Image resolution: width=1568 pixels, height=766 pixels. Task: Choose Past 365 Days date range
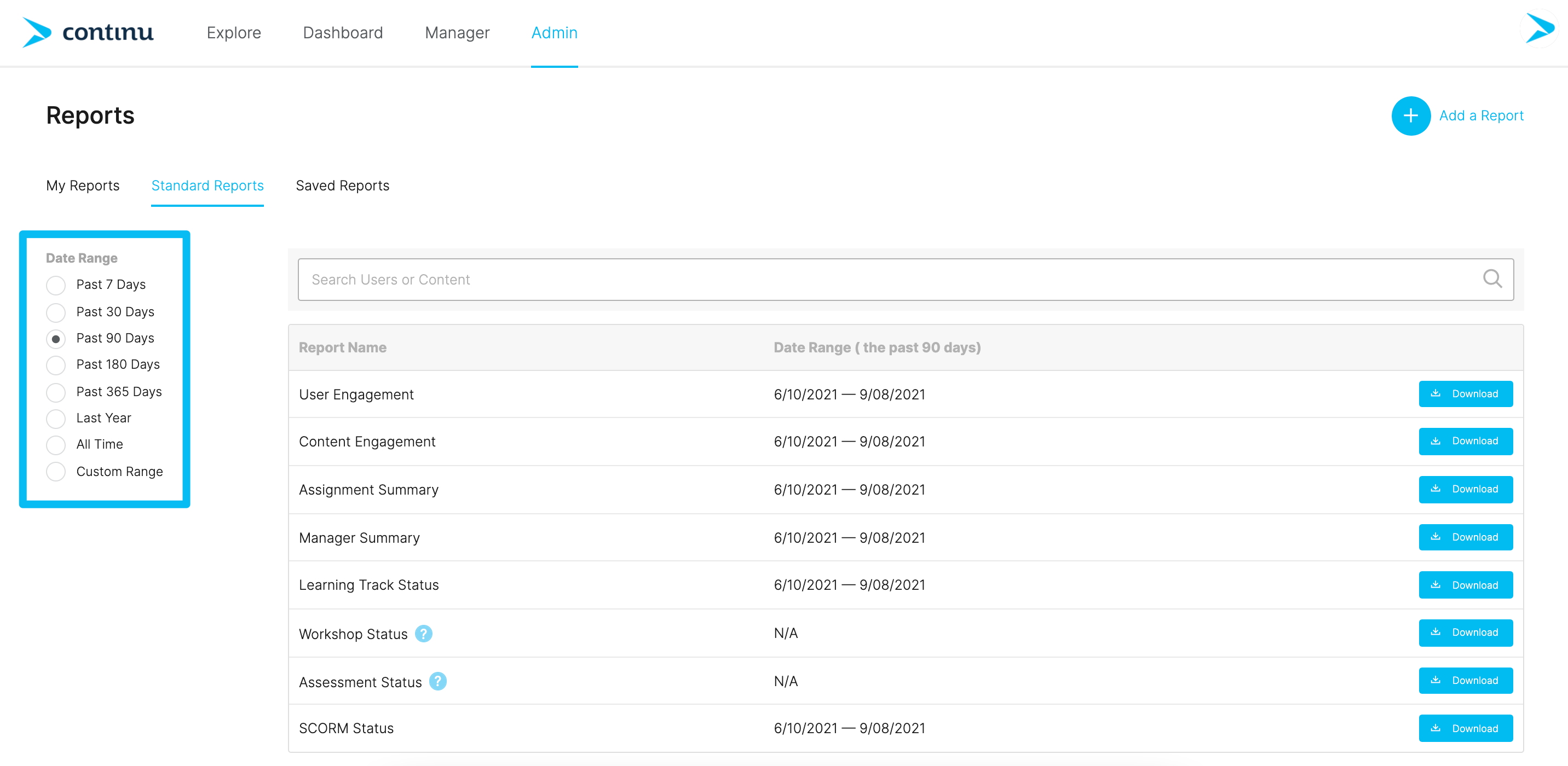(x=55, y=392)
